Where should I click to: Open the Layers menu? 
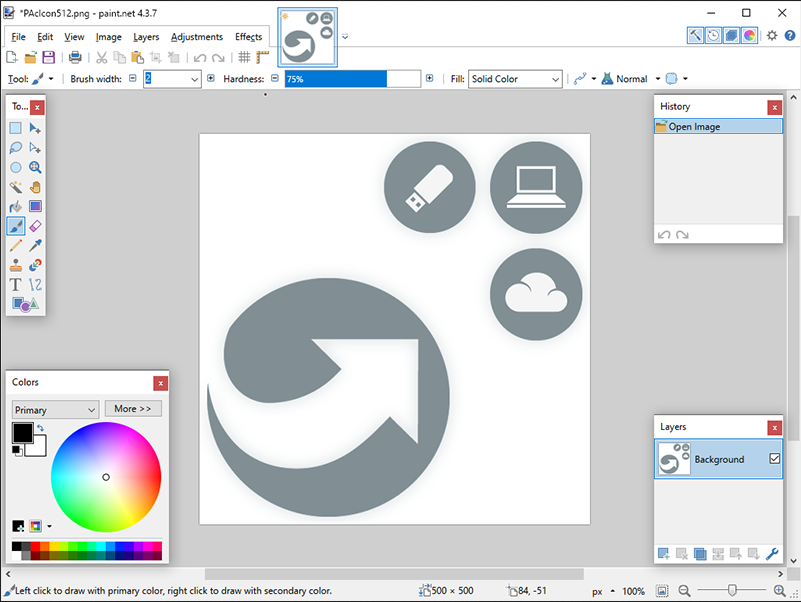pyautogui.click(x=146, y=37)
